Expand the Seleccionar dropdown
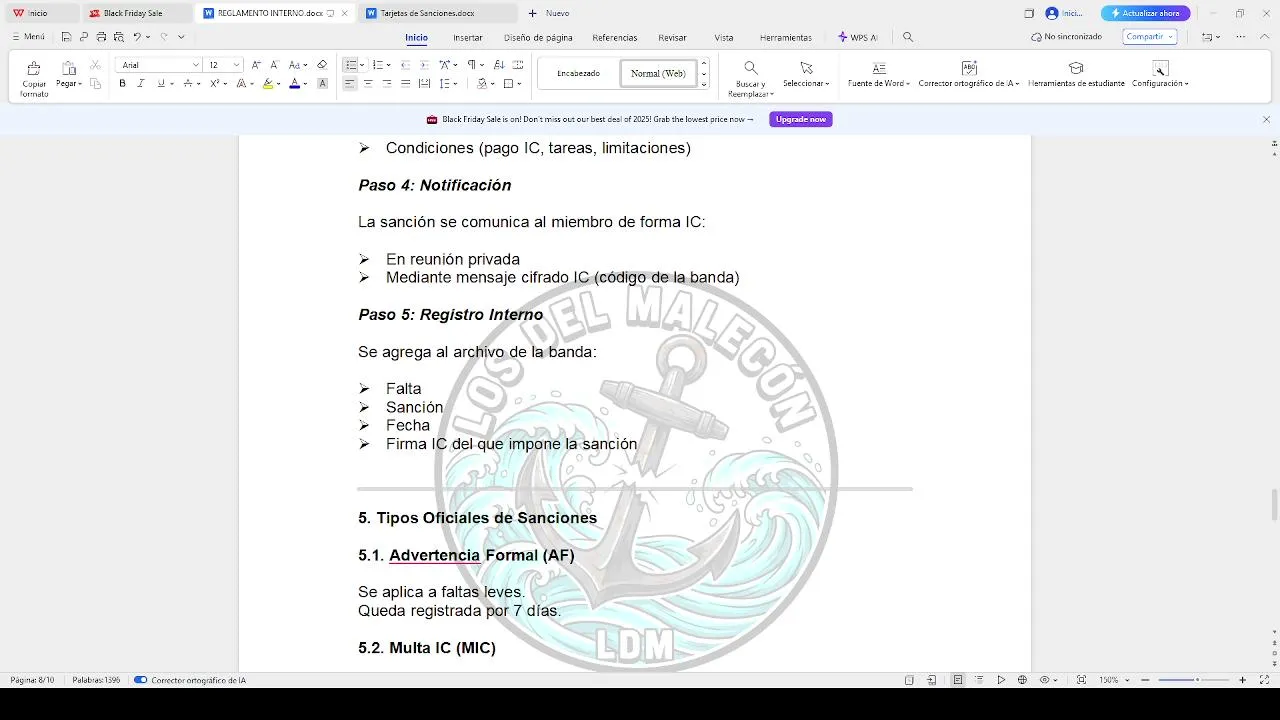Screen dimensions: 1280x720 point(827,84)
